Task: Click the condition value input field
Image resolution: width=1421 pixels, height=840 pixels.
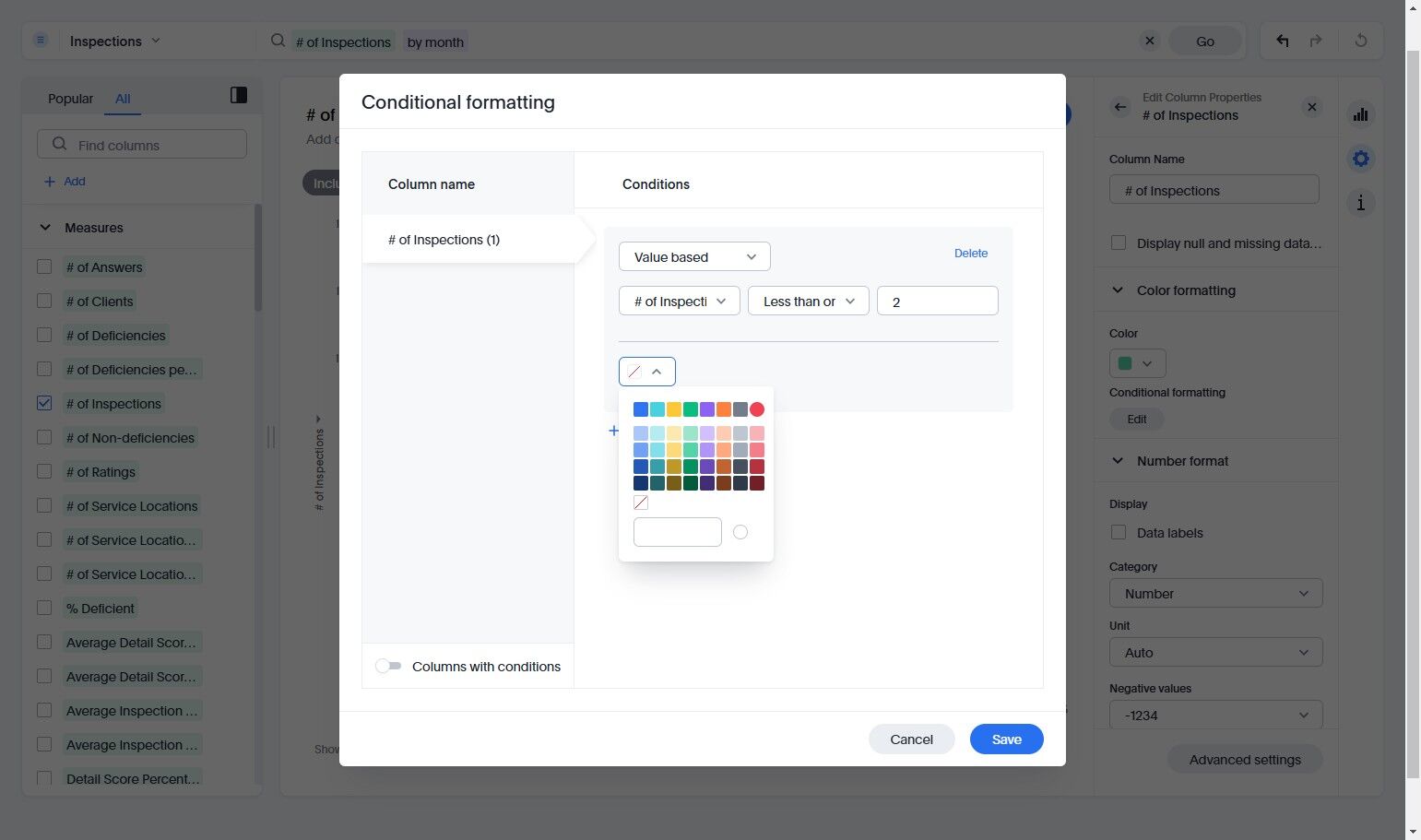Action: tap(937, 301)
